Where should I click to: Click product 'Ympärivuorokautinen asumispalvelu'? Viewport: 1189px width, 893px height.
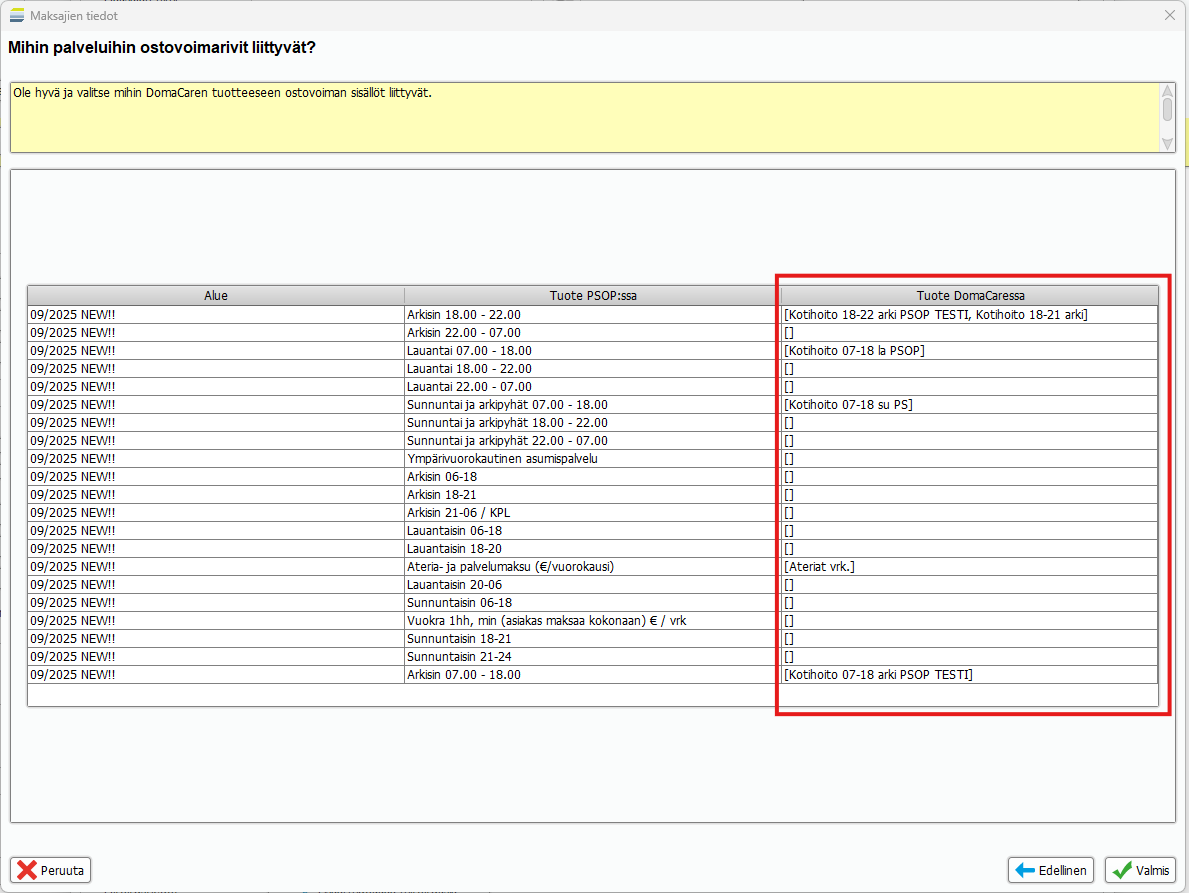[593, 459]
